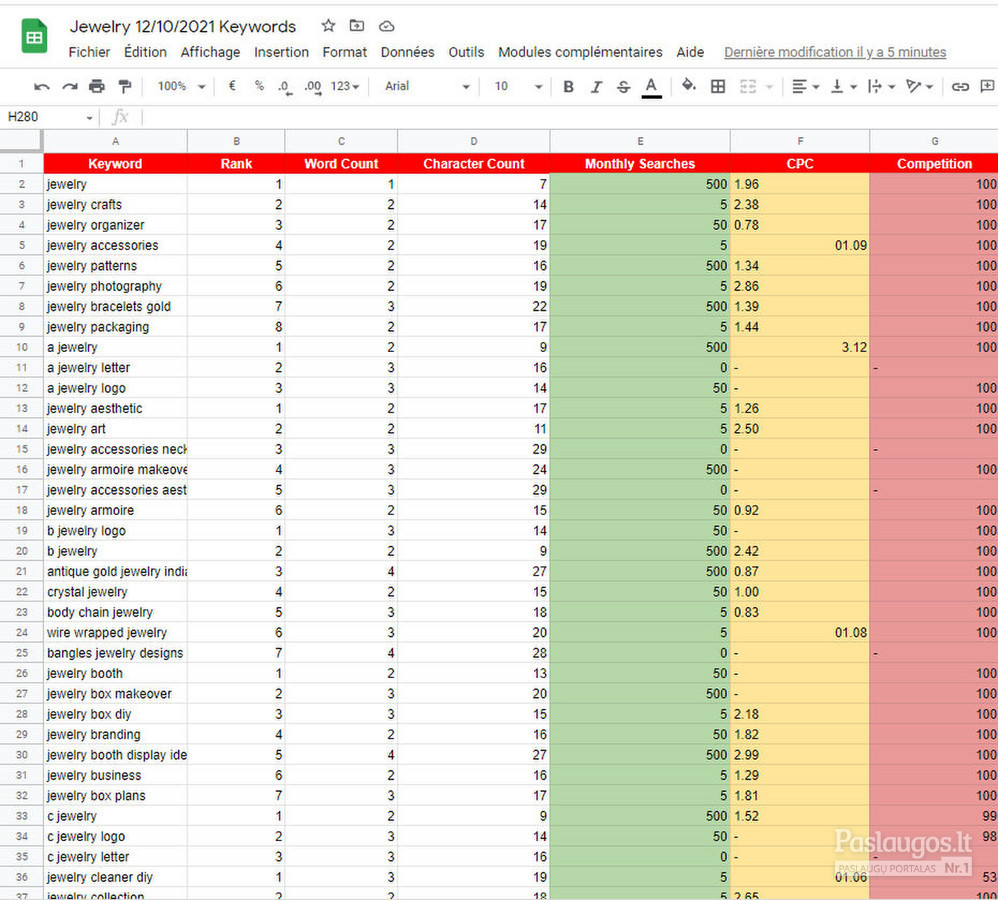This screenshot has width=998, height=900.
Task: Open the Aide menu
Action: pos(690,52)
